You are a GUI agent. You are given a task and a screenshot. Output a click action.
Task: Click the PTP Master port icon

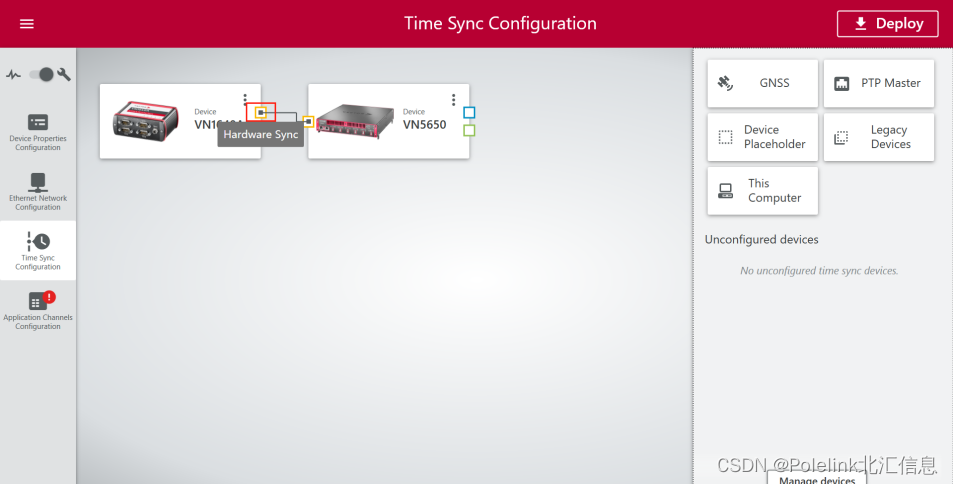[841, 83]
